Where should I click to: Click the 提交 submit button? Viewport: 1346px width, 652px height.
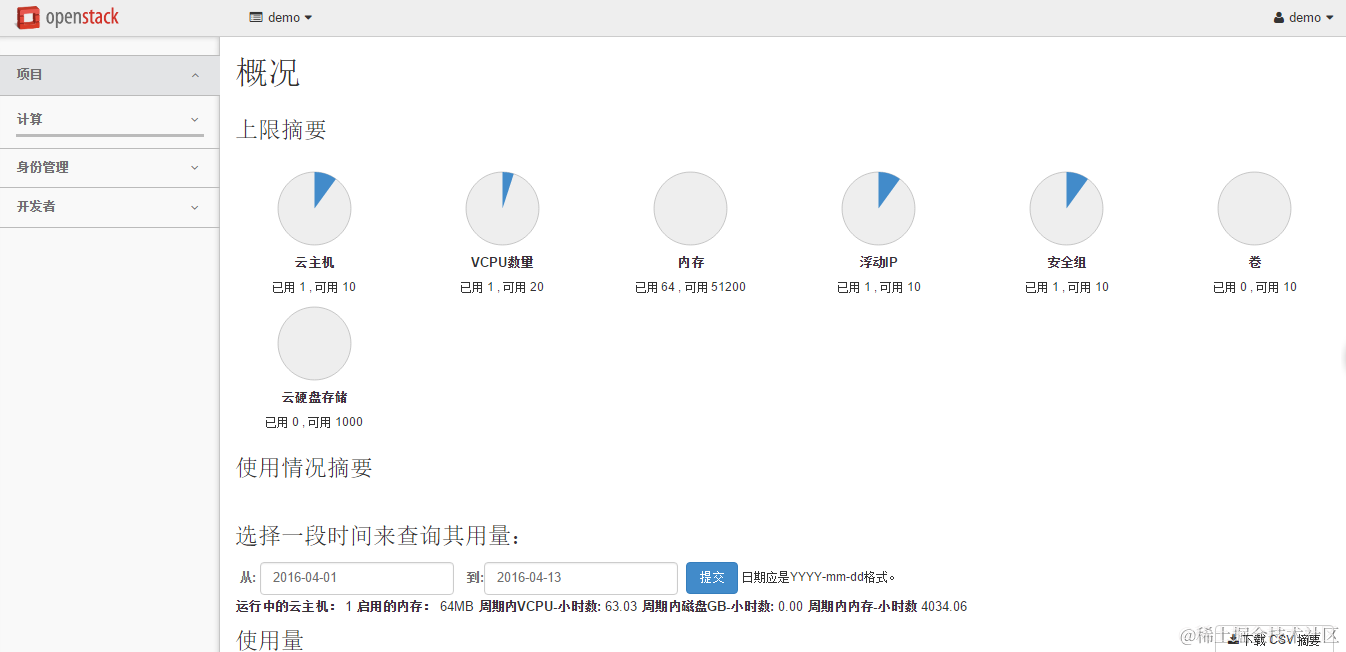tap(711, 577)
